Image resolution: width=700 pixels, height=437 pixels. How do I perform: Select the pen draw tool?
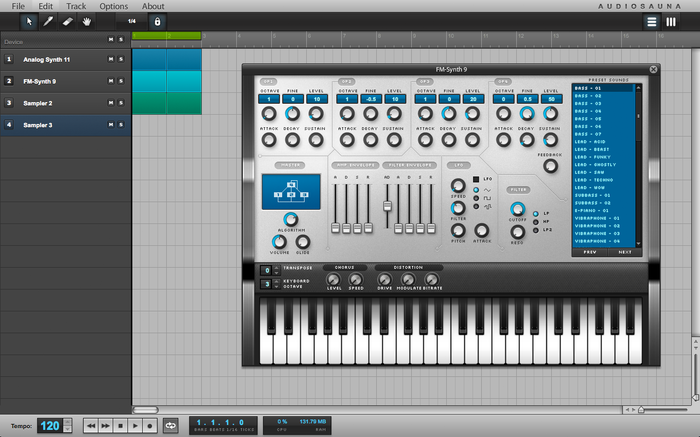[x=48, y=20]
